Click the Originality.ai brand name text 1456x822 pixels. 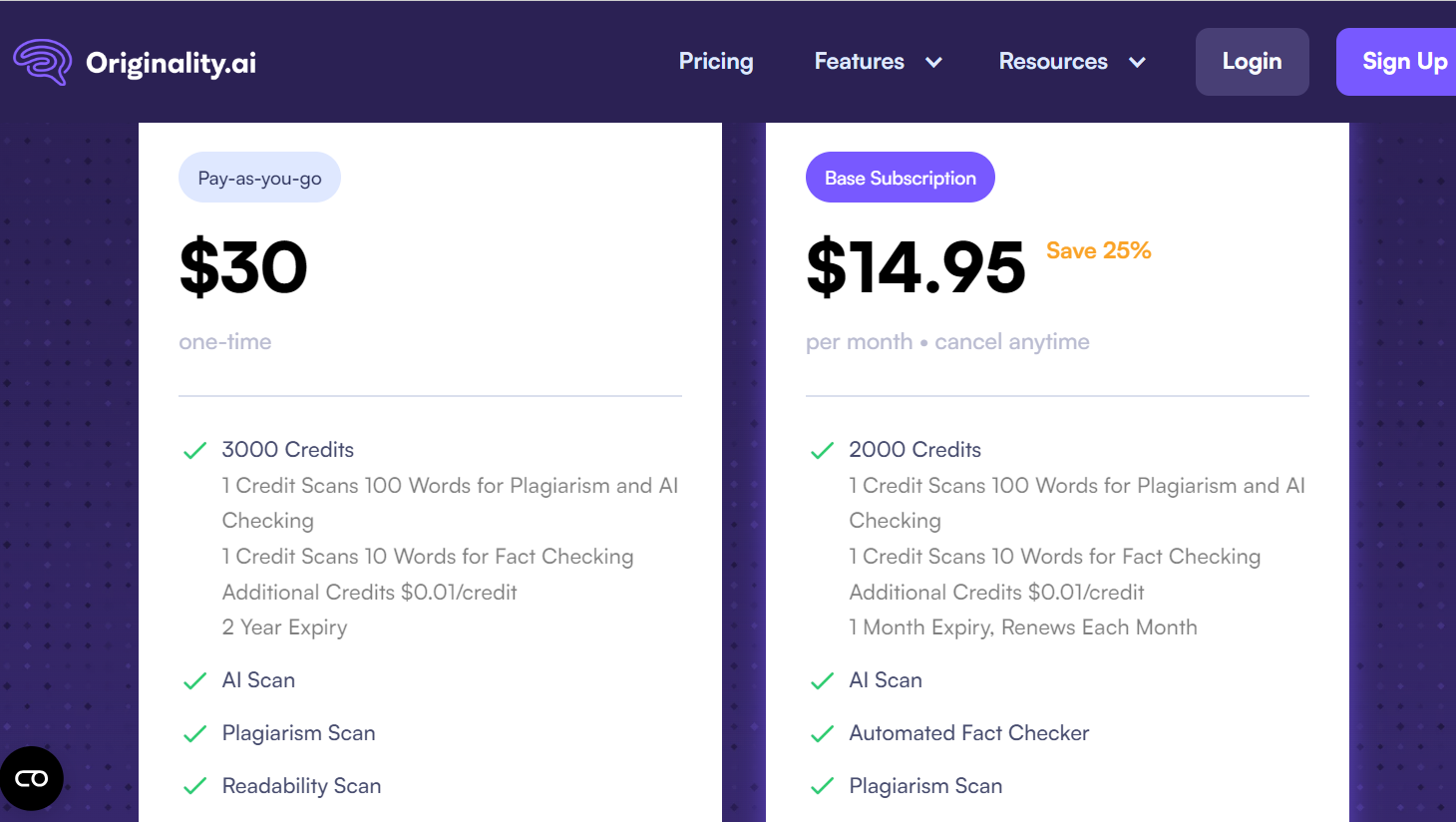171,63
